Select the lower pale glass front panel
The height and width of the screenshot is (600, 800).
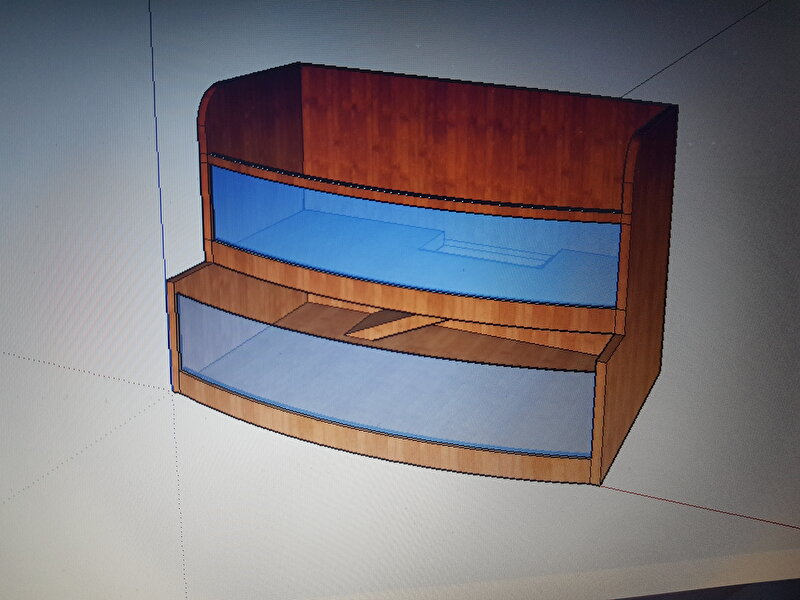(x=385, y=375)
